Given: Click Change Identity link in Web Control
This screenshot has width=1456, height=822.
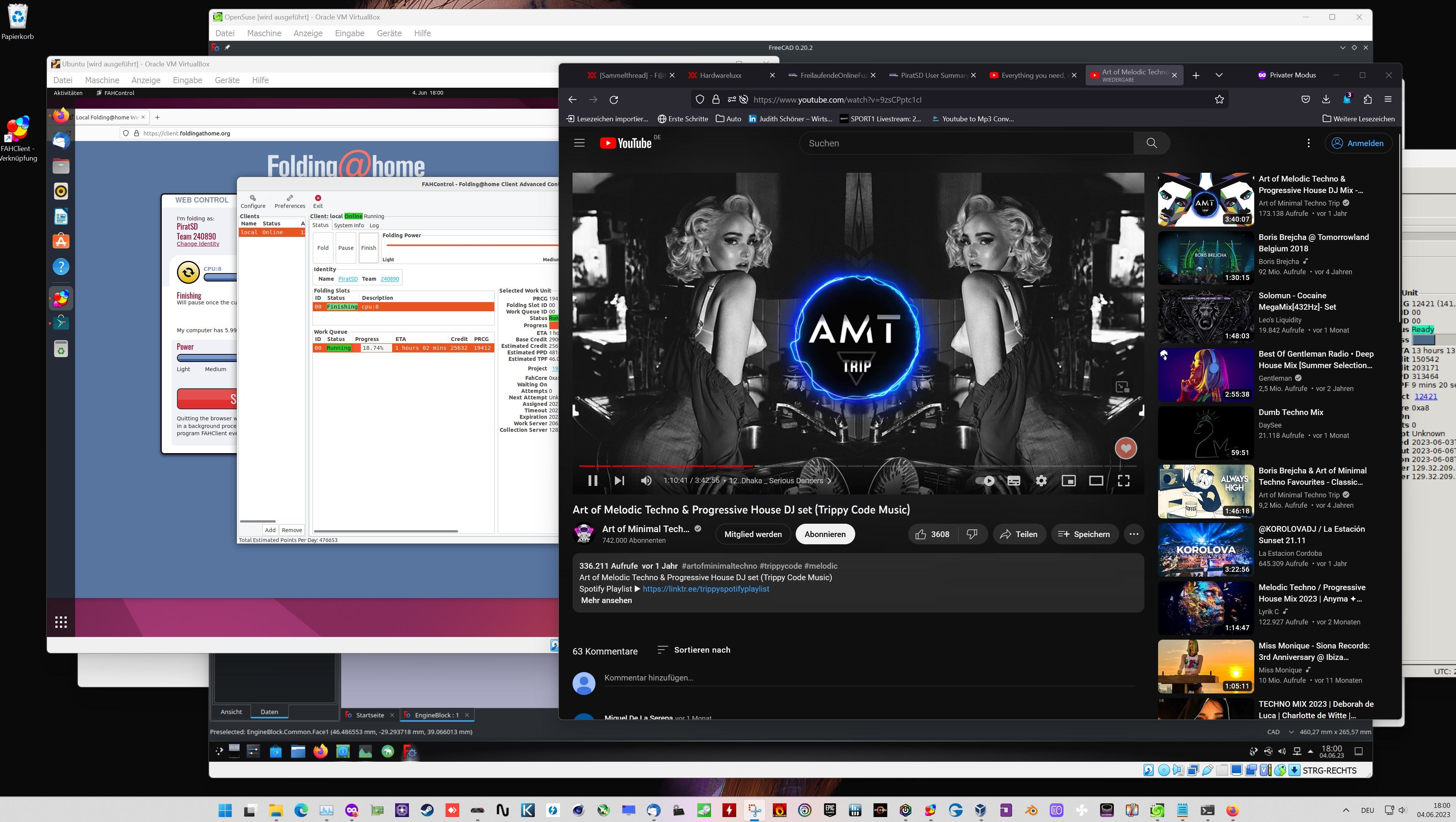Looking at the screenshot, I should [198, 244].
